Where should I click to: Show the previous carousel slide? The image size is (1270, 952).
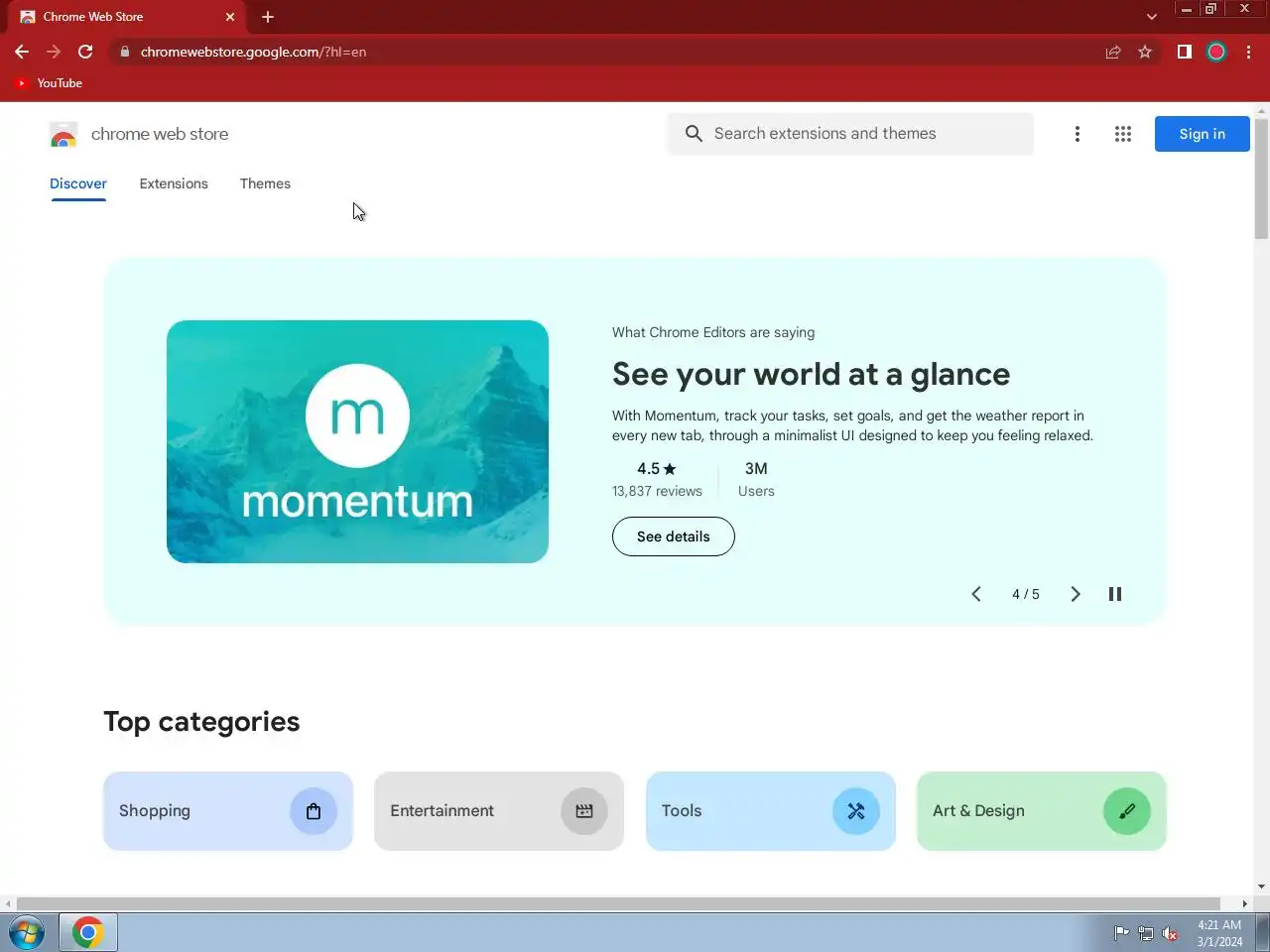tap(976, 594)
